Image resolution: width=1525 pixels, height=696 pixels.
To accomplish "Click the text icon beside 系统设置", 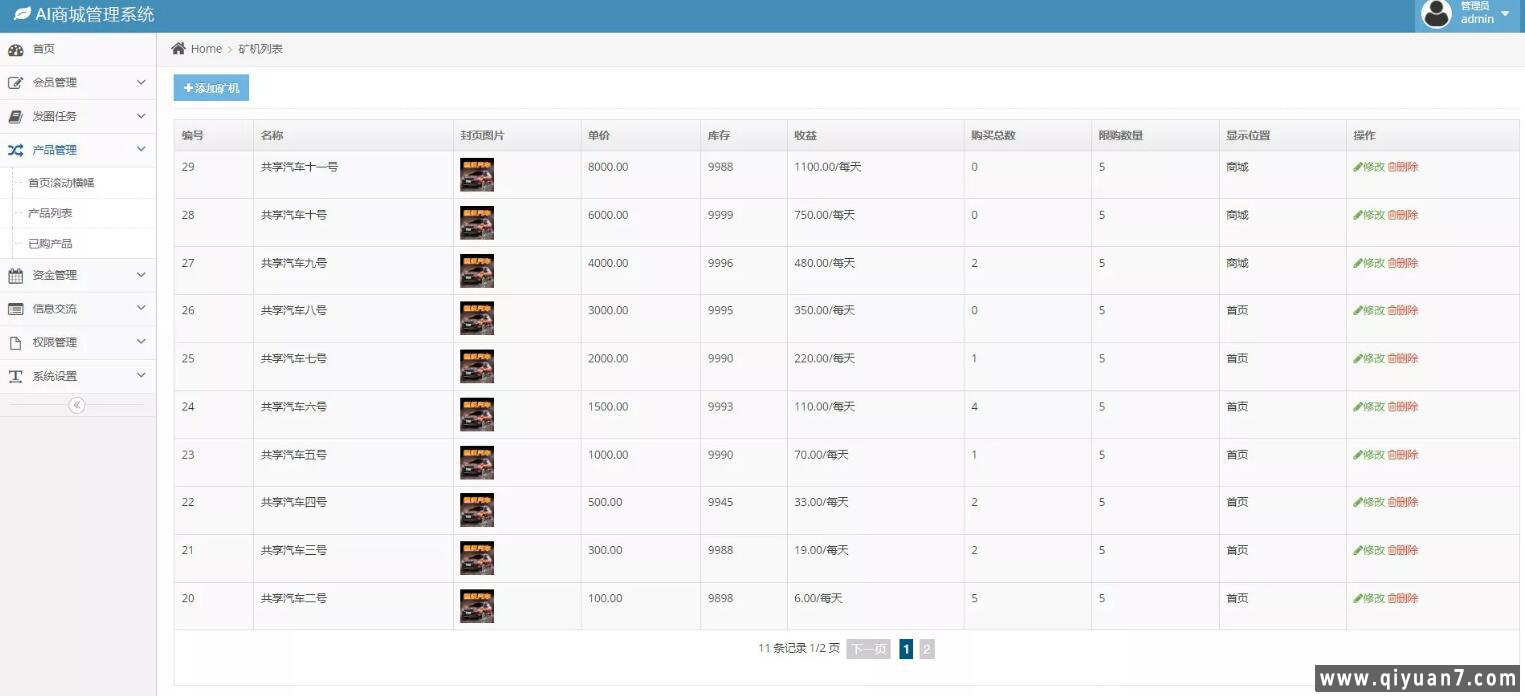I will [x=16, y=377].
